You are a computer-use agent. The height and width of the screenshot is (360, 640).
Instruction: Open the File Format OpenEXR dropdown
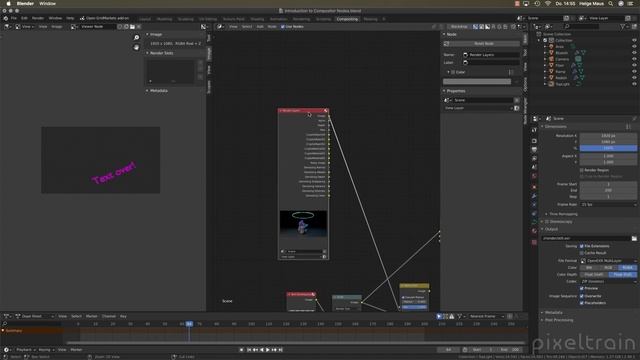608,261
